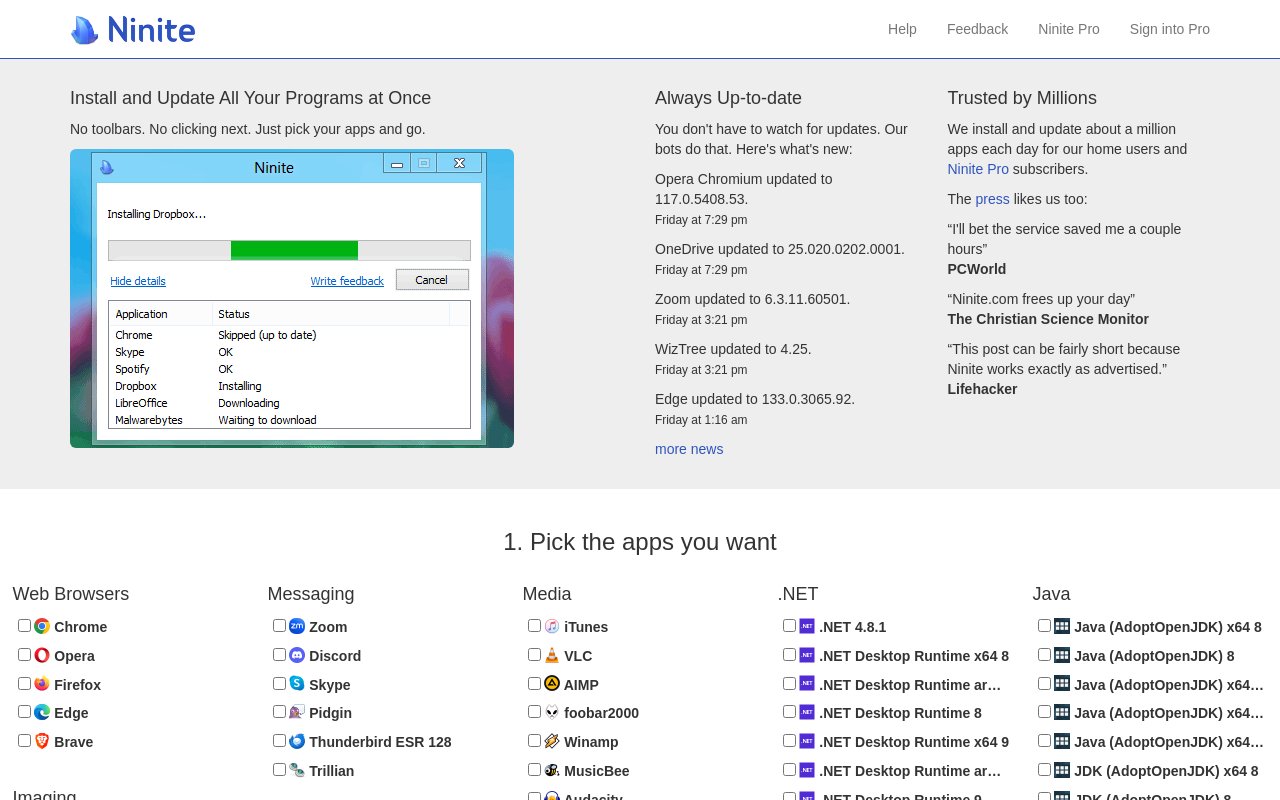Click the Edge label text
This screenshot has width=1280, height=800.
(71, 713)
